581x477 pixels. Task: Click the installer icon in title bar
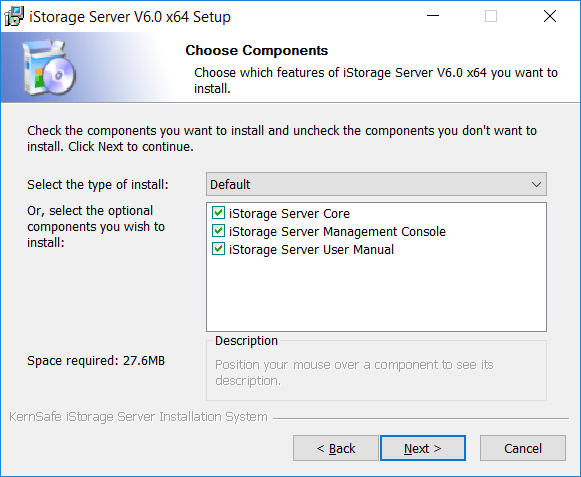point(14,17)
